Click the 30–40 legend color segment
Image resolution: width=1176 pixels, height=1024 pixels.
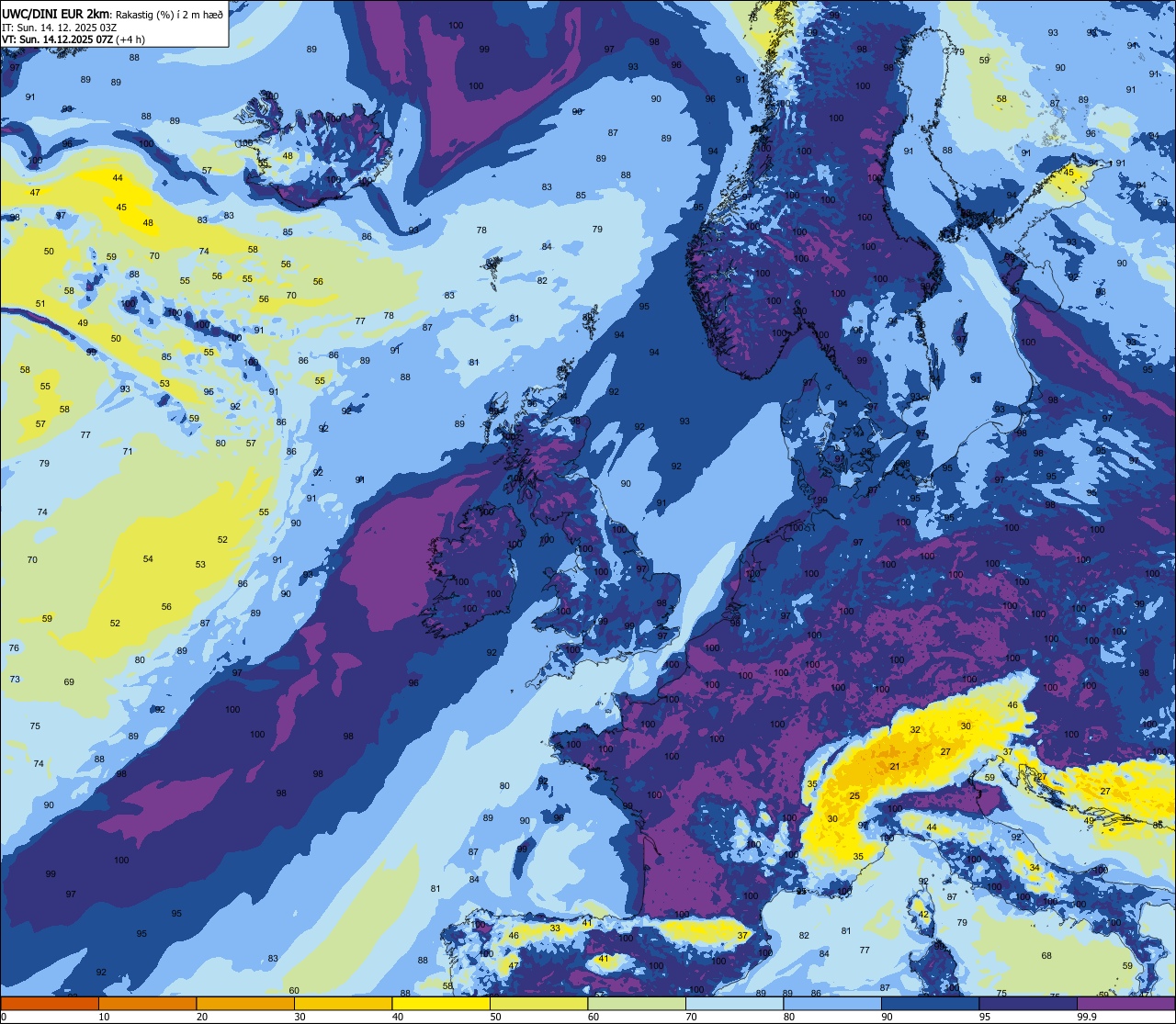pyautogui.click(x=343, y=1003)
